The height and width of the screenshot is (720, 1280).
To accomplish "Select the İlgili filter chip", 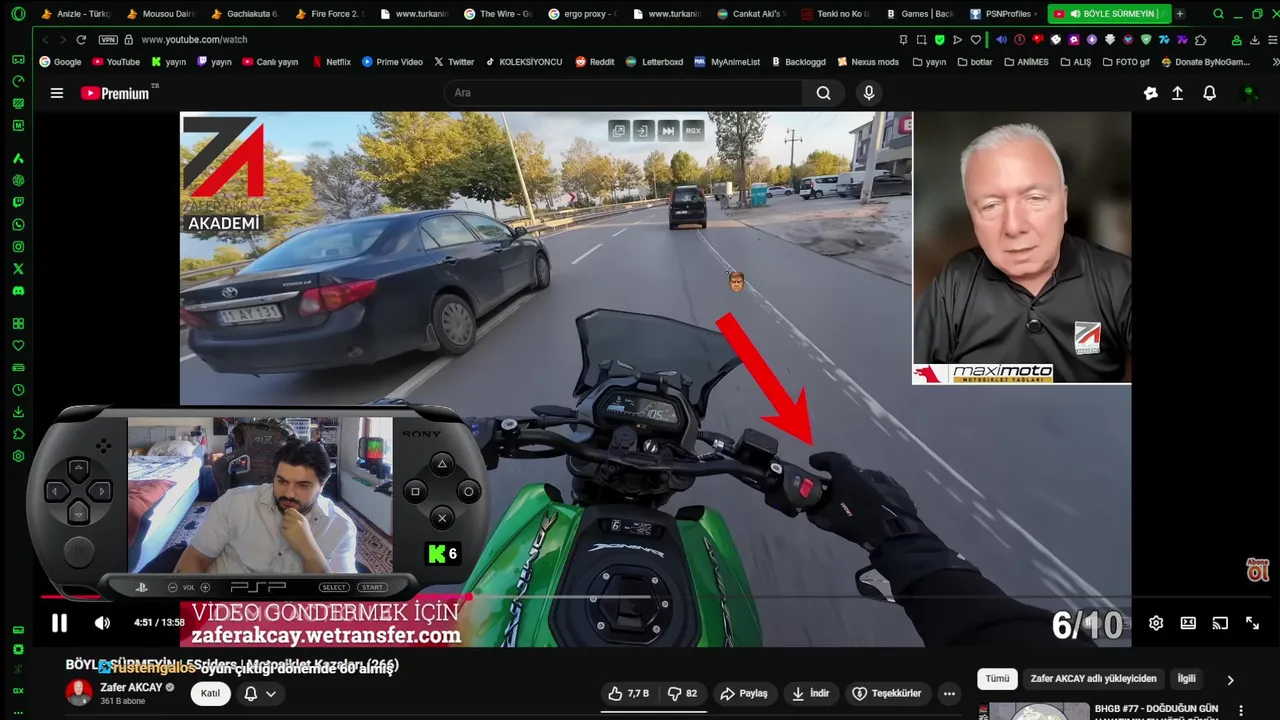I will pyautogui.click(x=1186, y=678).
